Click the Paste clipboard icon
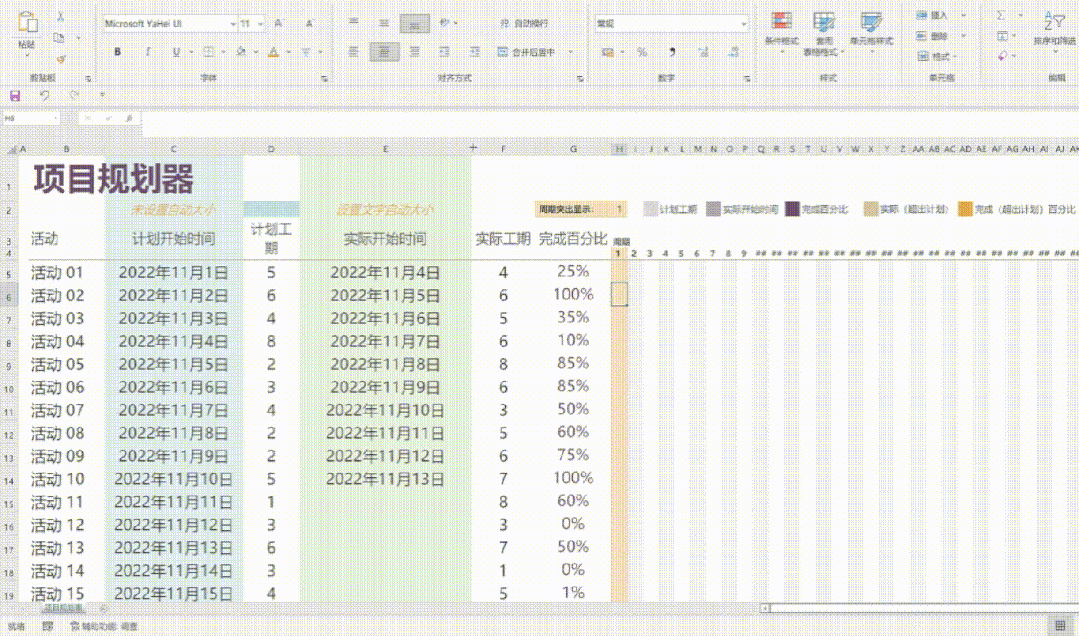The height and width of the screenshot is (636, 1079). [x=28, y=22]
